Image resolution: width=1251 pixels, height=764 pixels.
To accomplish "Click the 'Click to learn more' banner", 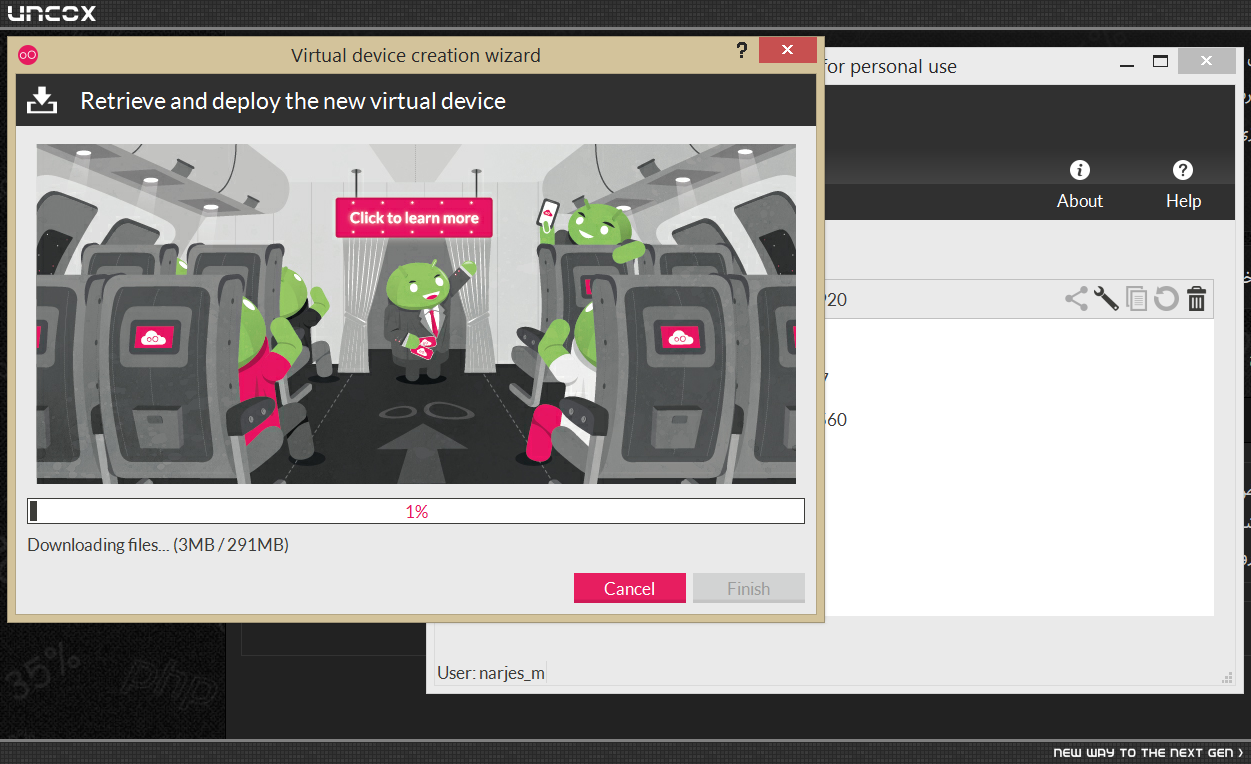I will [x=414, y=217].
